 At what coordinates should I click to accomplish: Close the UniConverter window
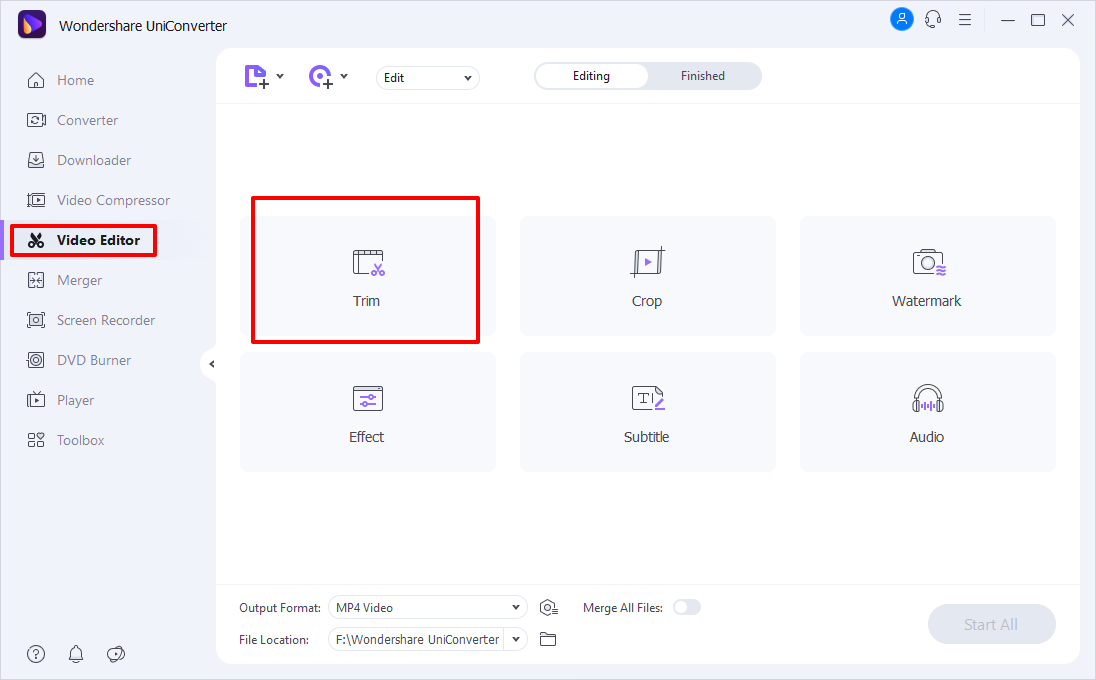tap(1068, 20)
